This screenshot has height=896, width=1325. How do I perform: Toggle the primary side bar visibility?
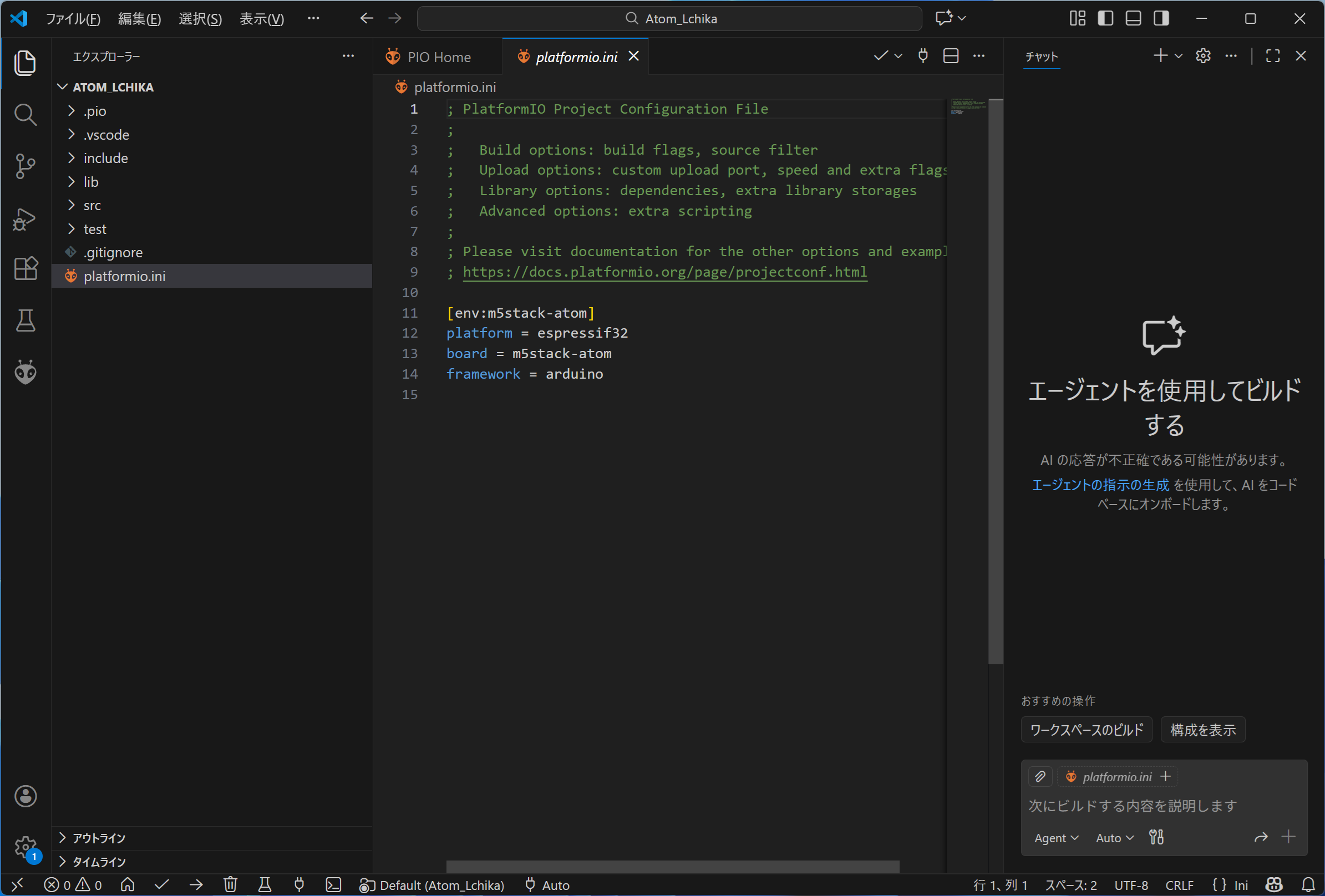[1105, 18]
